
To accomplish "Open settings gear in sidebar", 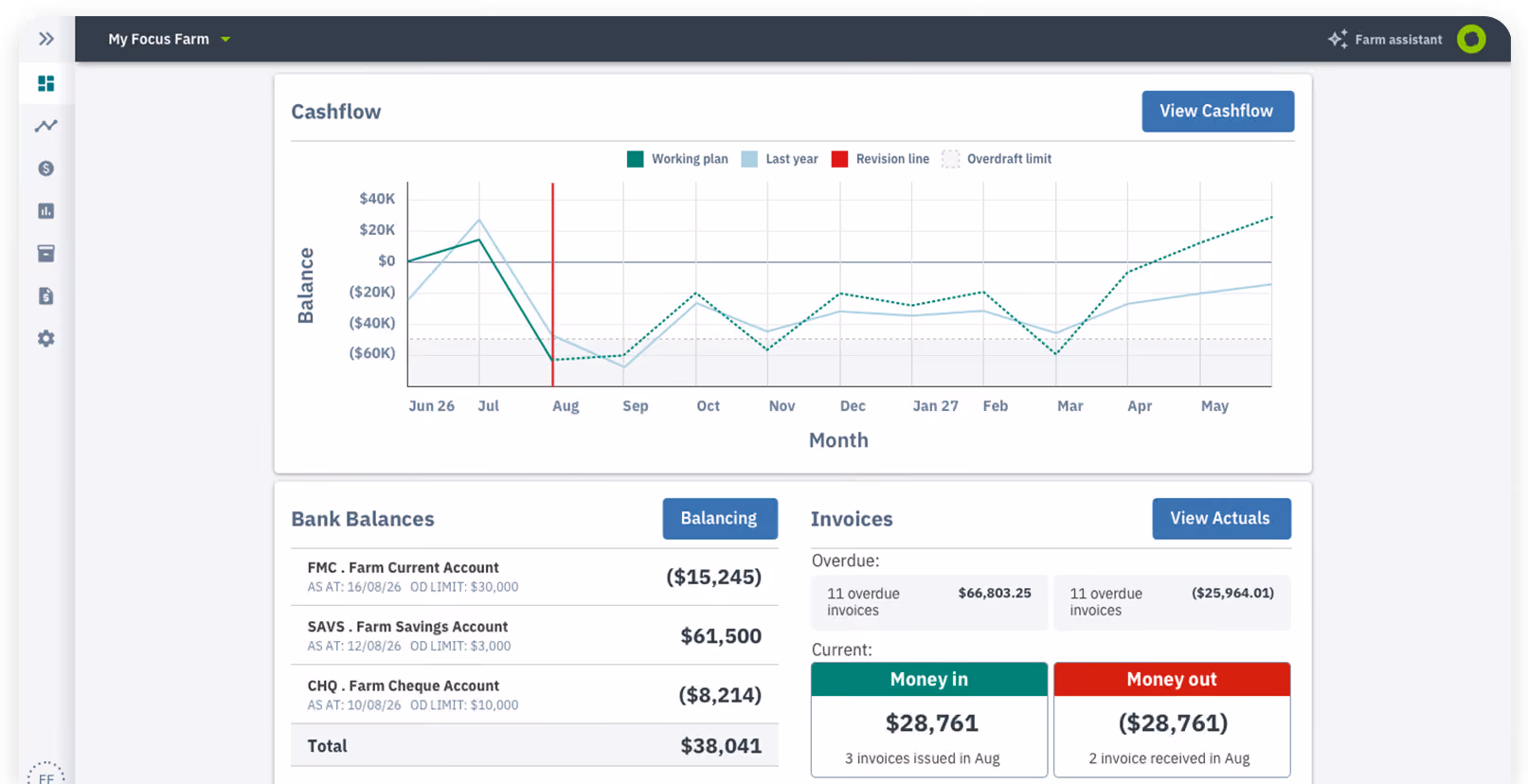I will click(x=45, y=339).
